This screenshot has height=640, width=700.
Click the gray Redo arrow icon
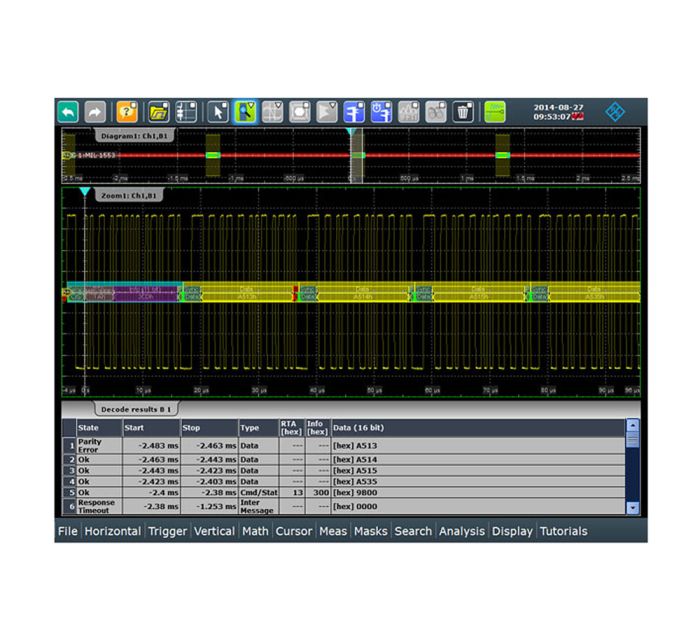click(95, 112)
